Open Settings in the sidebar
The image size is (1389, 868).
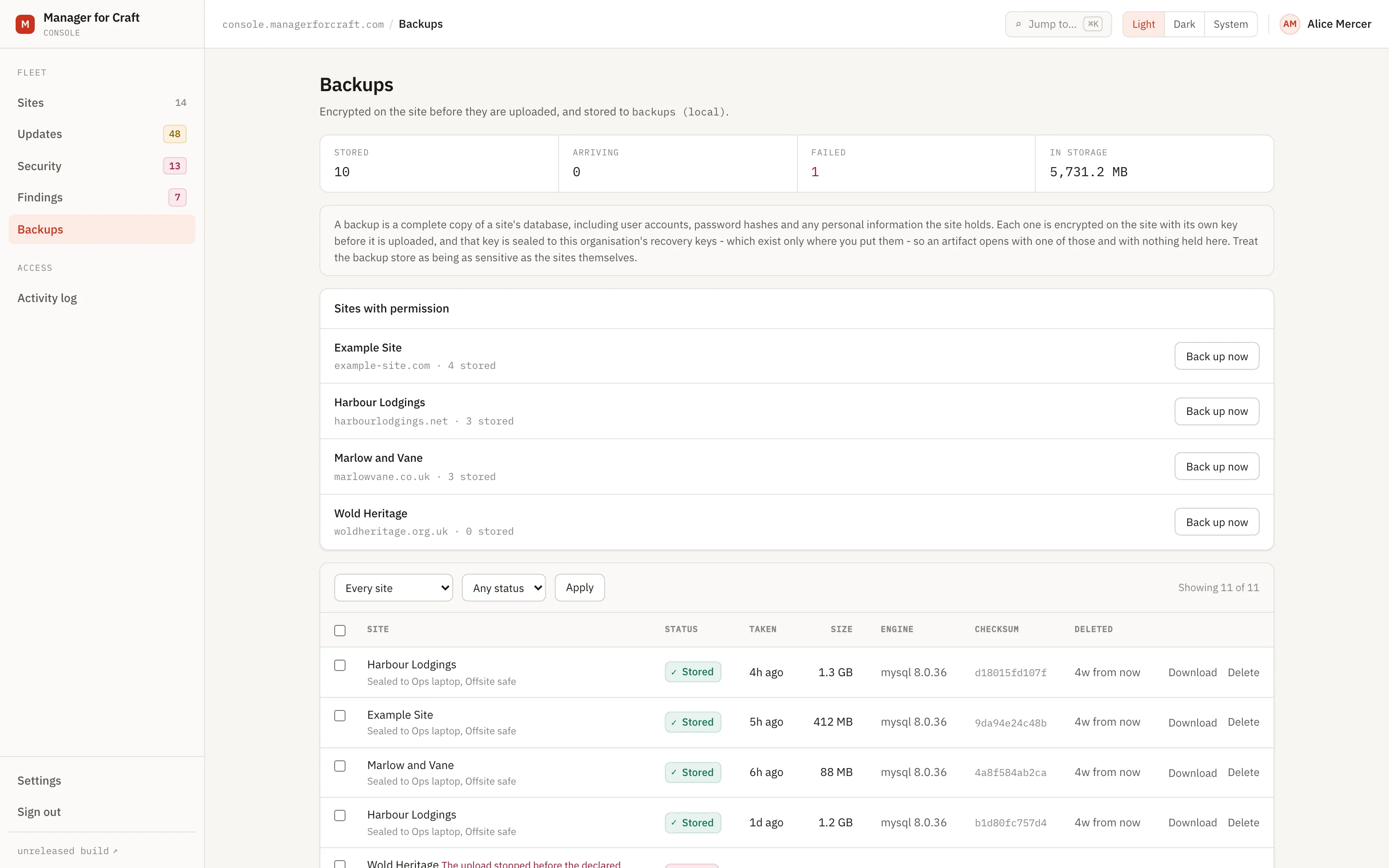[102, 781]
